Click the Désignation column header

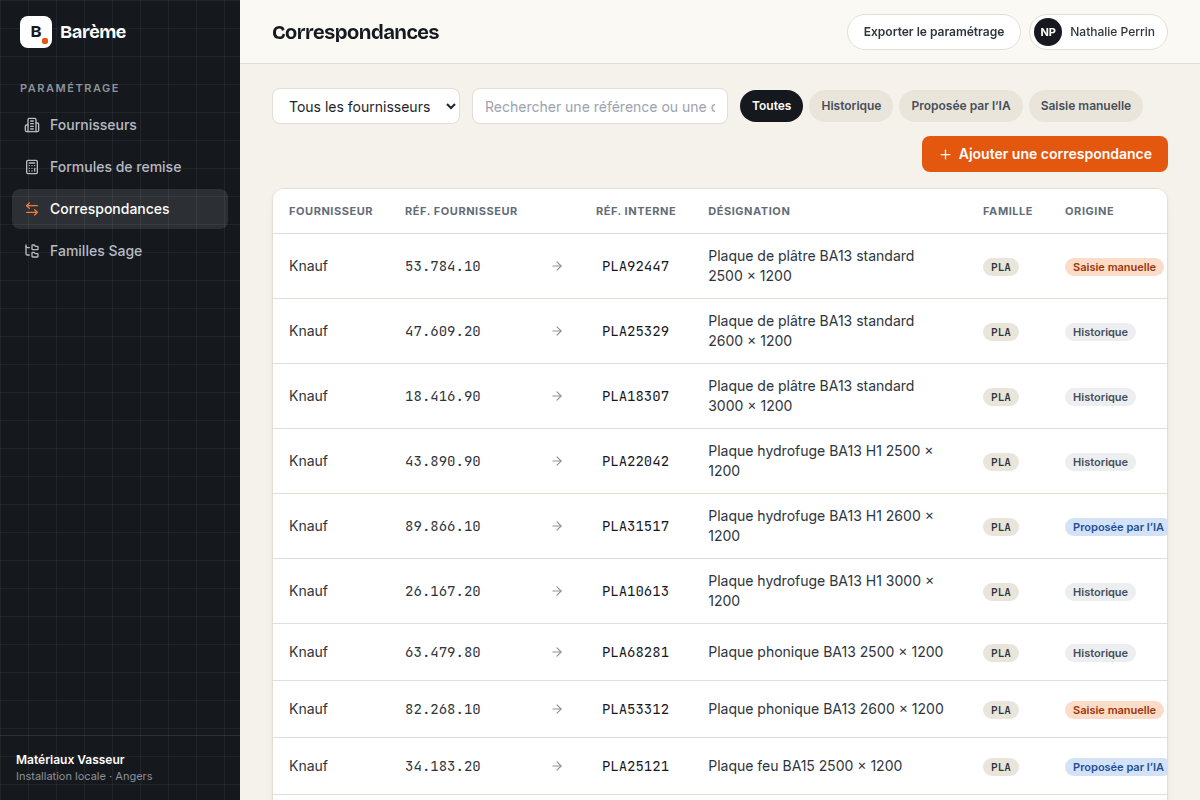pos(749,211)
